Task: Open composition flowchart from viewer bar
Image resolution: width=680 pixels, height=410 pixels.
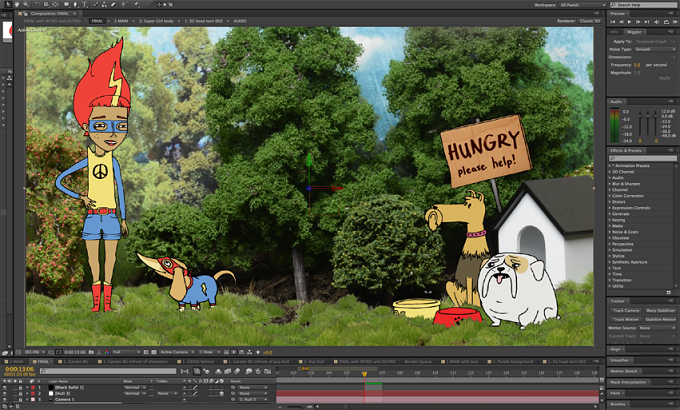Action: (249, 352)
